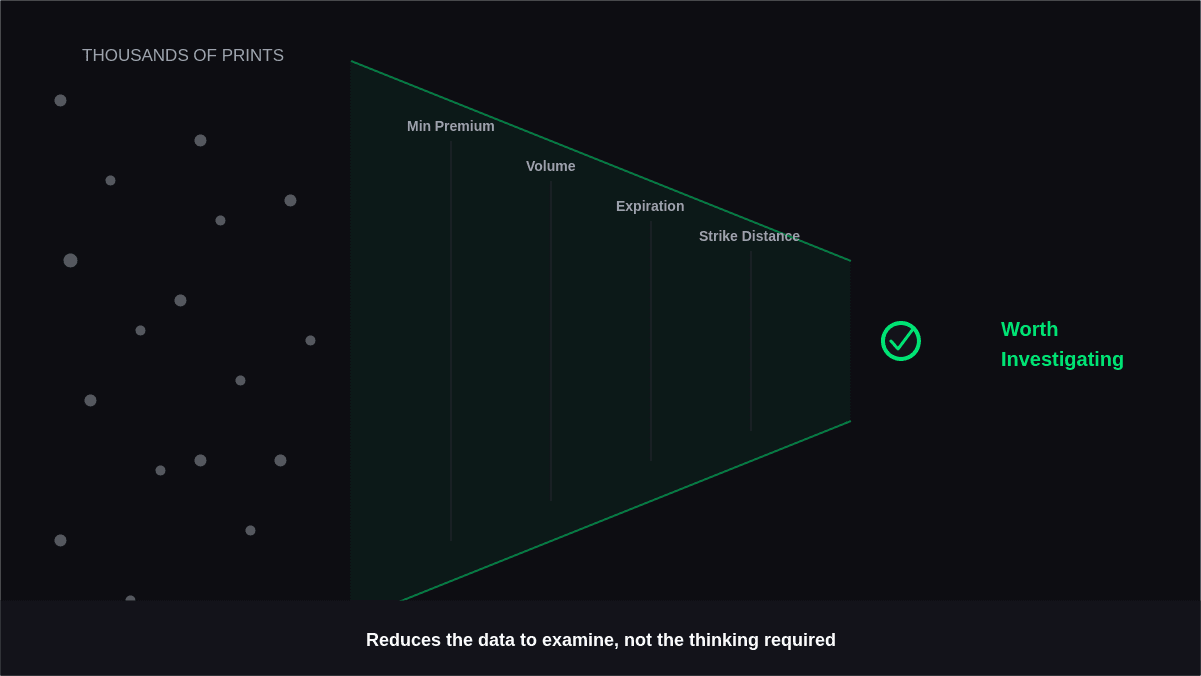1201x676 pixels.
Task: Click the Min Premium filter label
Action: 451,126
